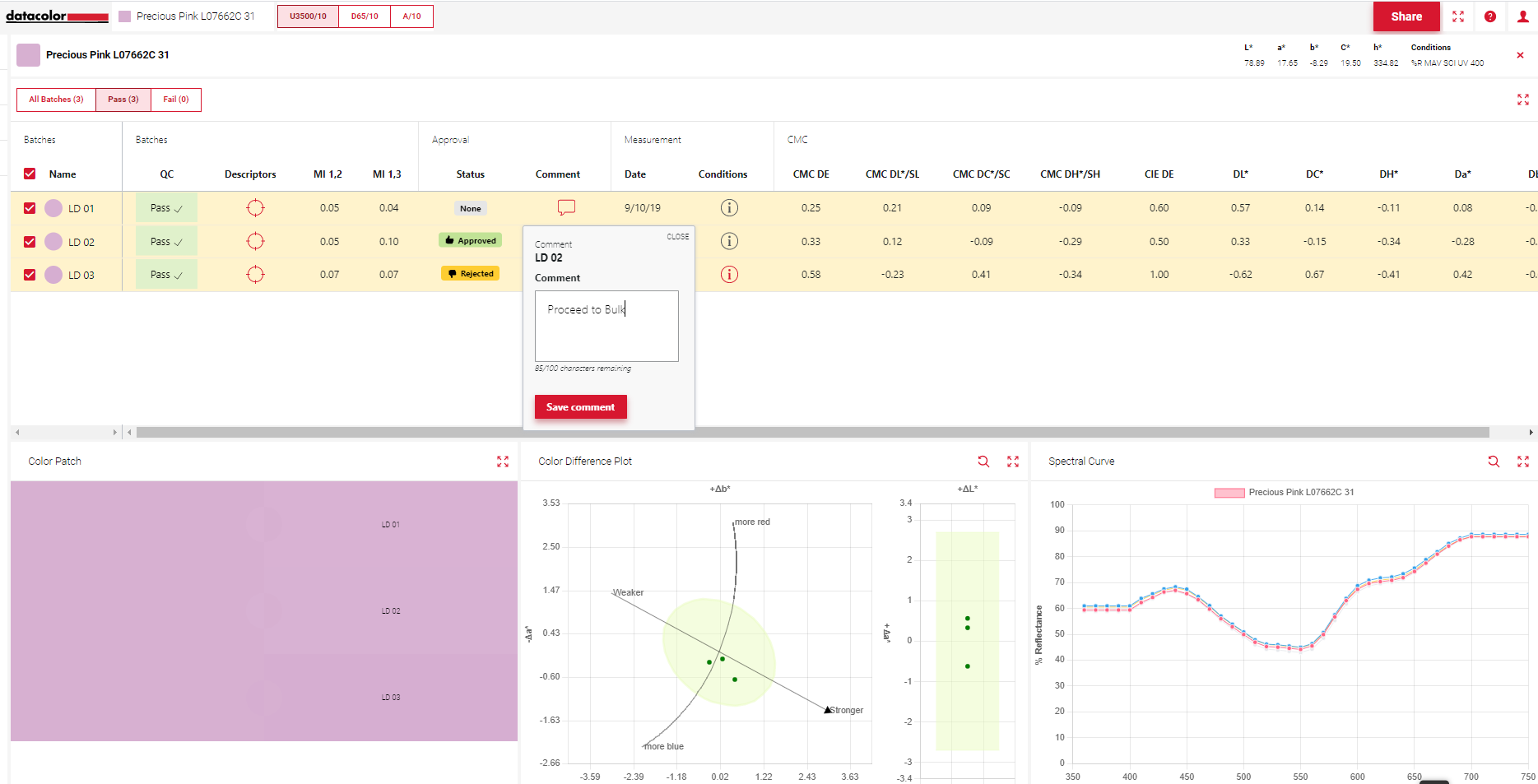Click the info icon on the LD 02 row
Image resolution: width=1538 pixels, height=784 pixels.
point(729,241)
